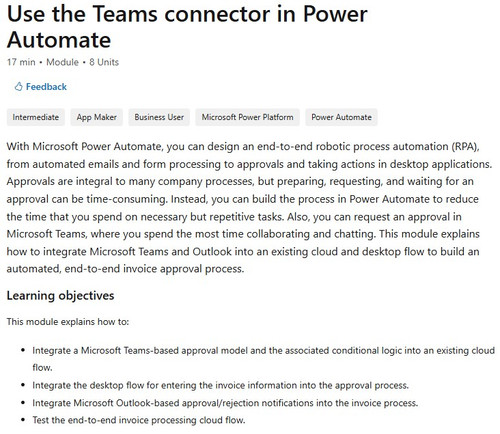
Task: Click the bullet dot before 'Integrate Microsoft Outlook-based'
Action: point(23,403)
